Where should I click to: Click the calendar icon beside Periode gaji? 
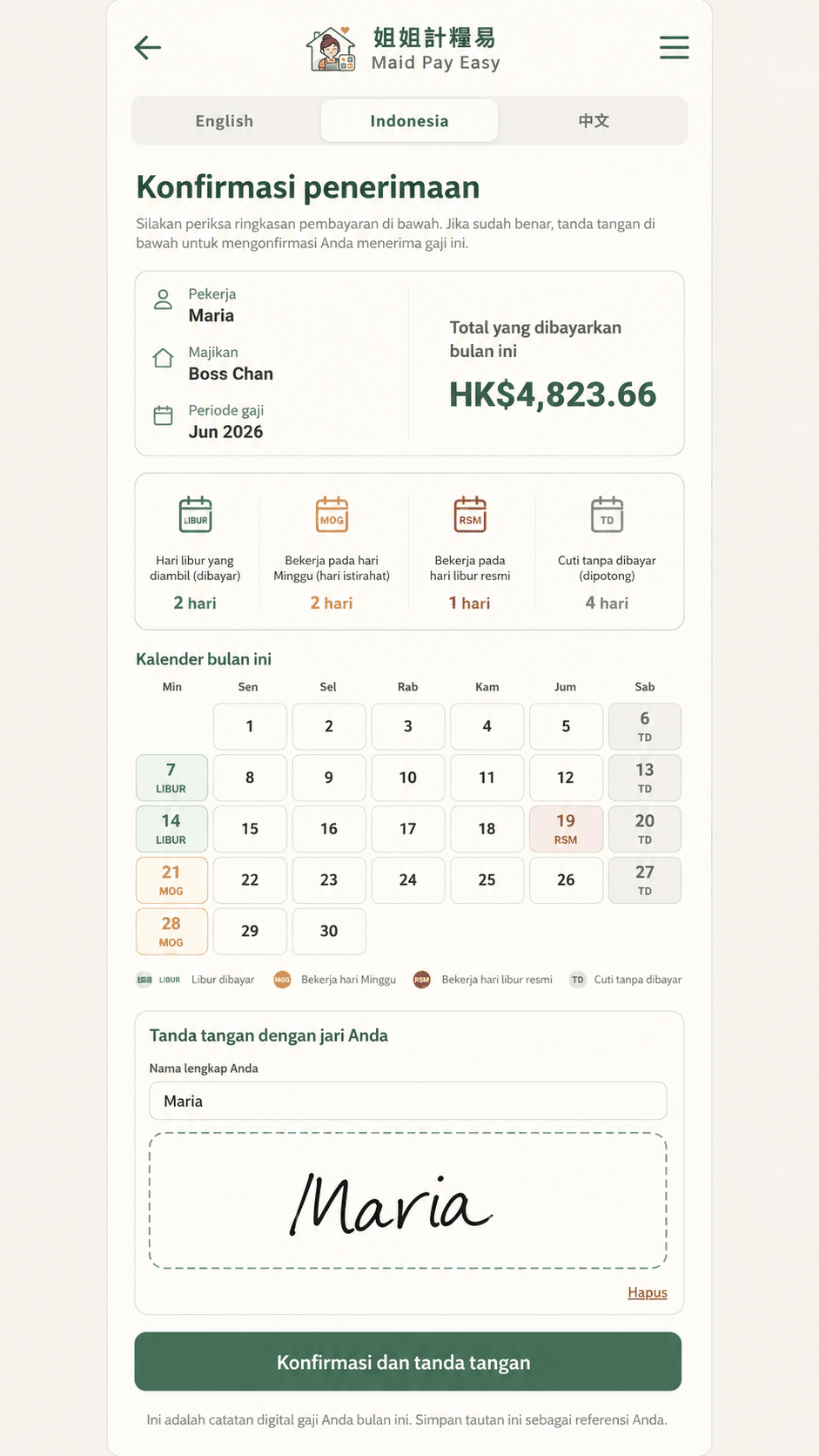163,415
